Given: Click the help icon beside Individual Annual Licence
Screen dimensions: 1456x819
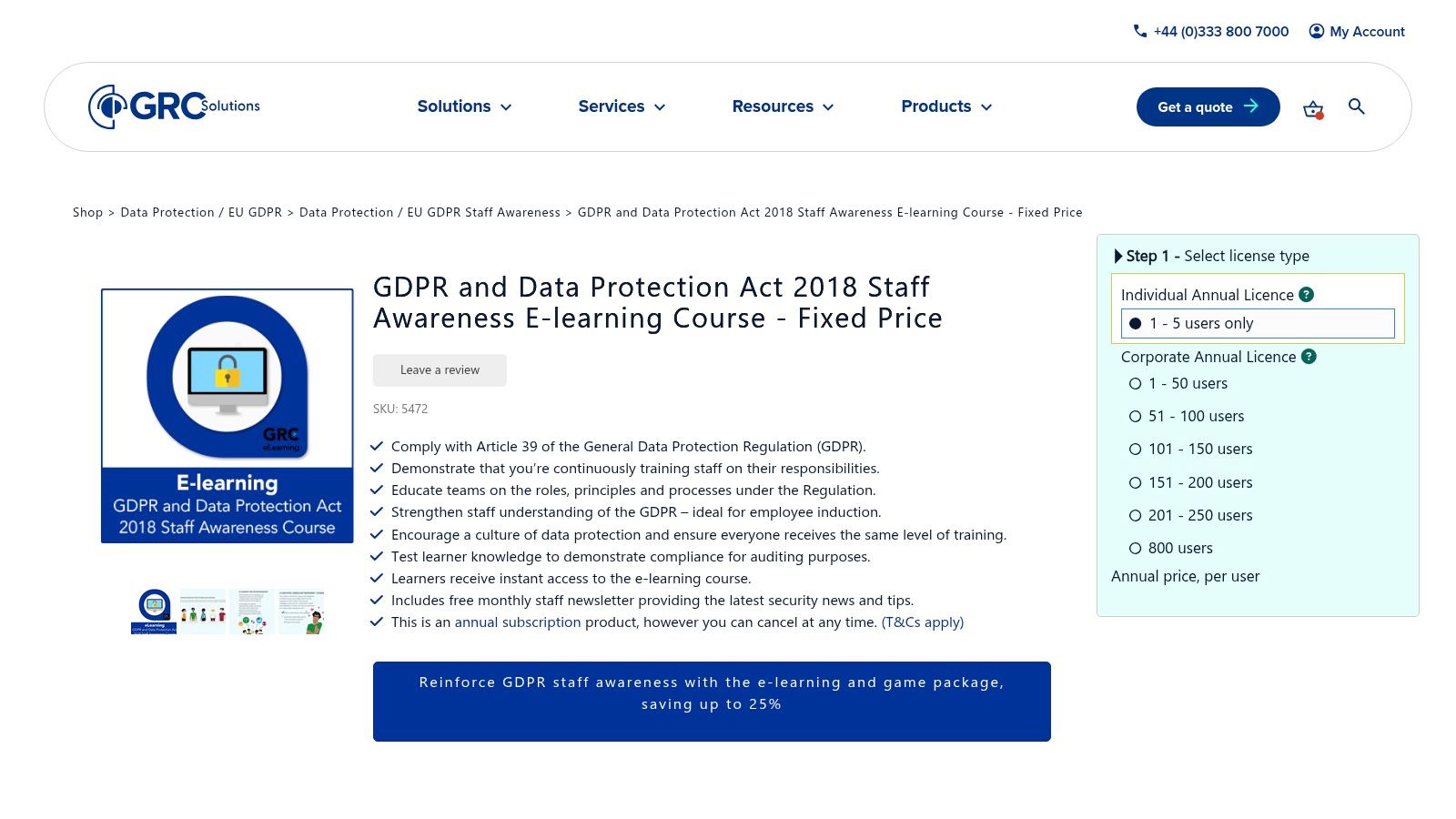Looking at the screenshot, I should click(x=1308, y=294).
